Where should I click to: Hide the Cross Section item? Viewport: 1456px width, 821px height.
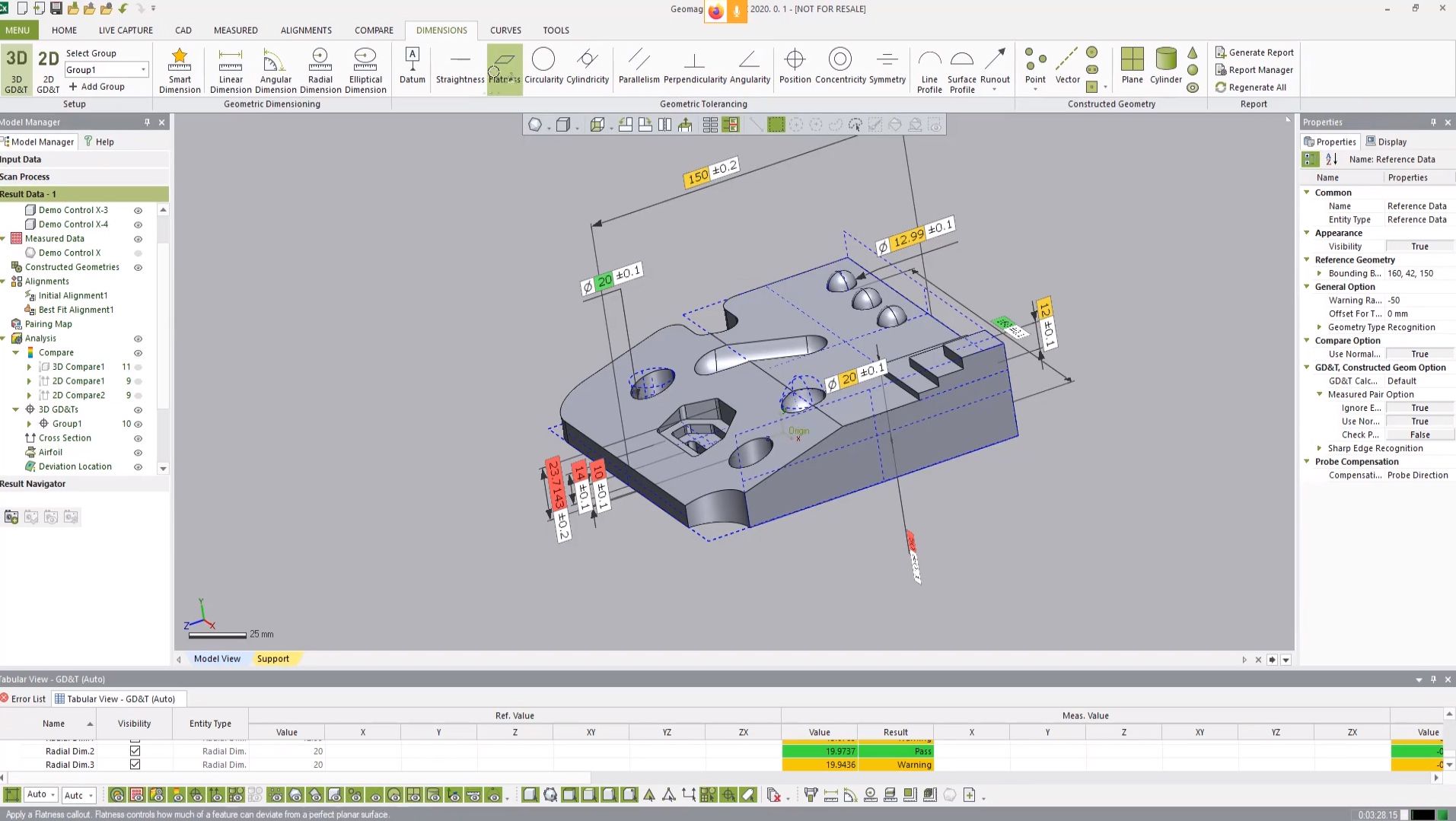coord(138,438)
